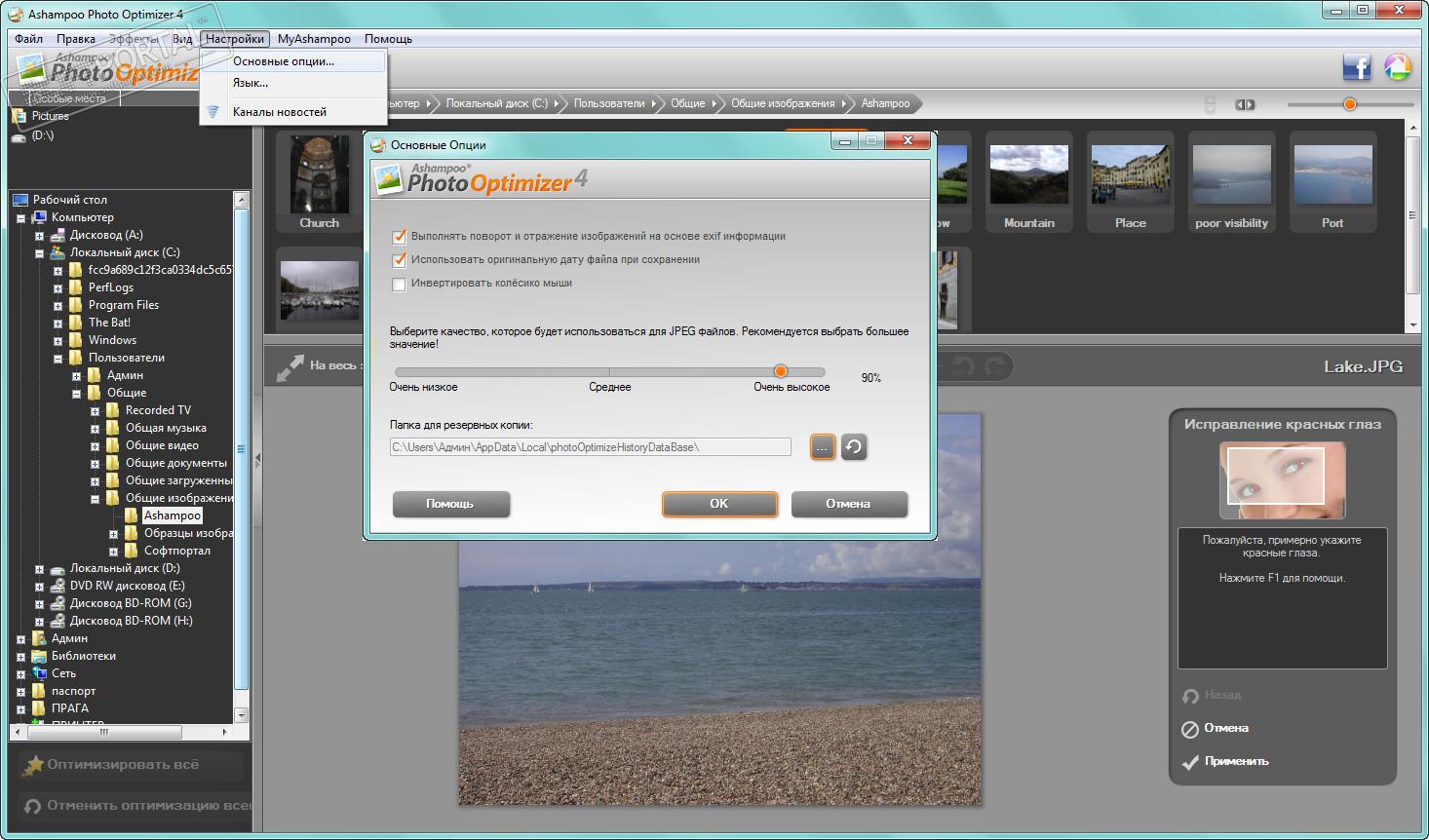Choose Язык... from the Настройки menu
The width and height of the screenshot is (1429, 840).
point(293,83)
